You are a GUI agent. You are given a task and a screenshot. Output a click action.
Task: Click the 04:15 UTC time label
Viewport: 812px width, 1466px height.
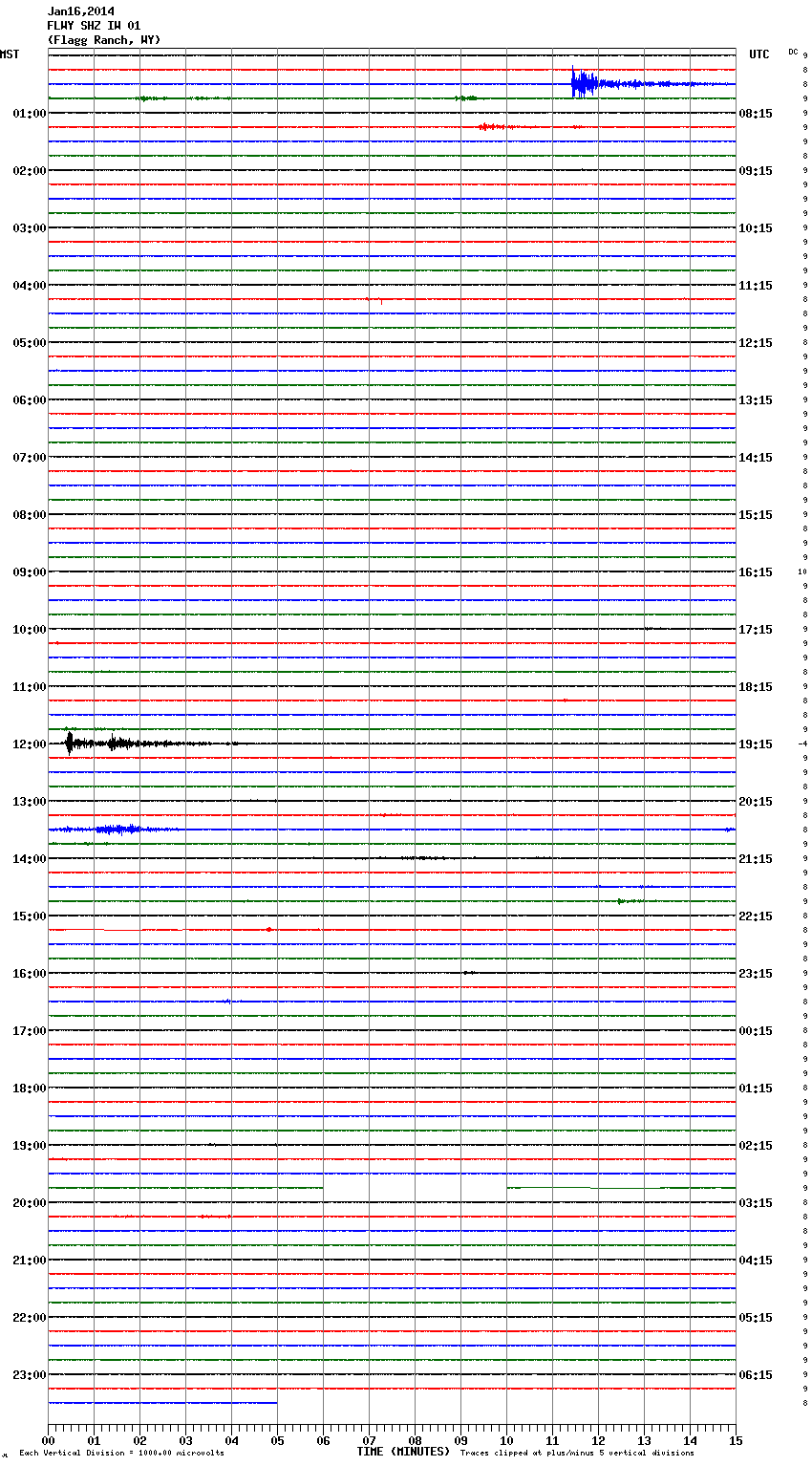click(756, 1261)
